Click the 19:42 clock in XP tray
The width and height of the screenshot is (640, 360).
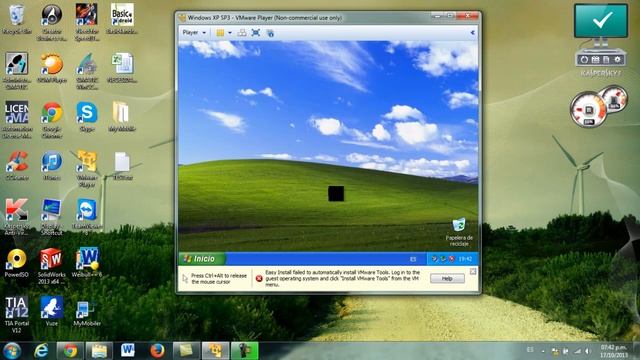tap(465, 259)
